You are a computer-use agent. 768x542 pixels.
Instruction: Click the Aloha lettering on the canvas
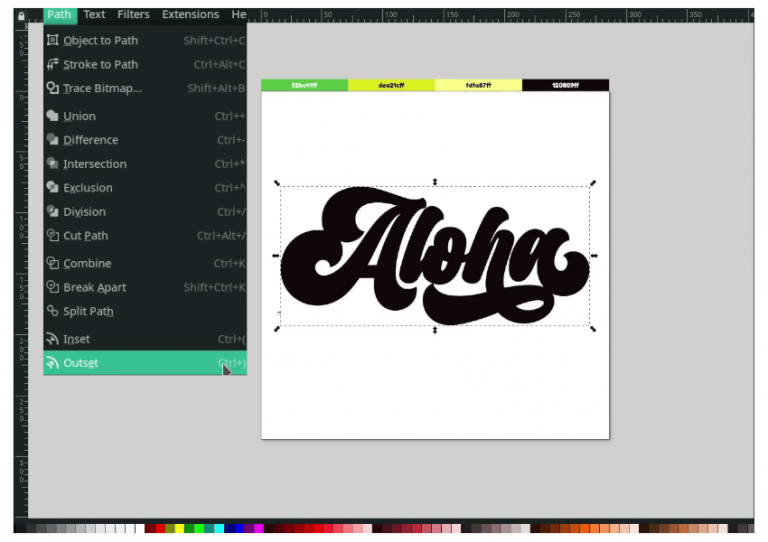pos(435,255)
